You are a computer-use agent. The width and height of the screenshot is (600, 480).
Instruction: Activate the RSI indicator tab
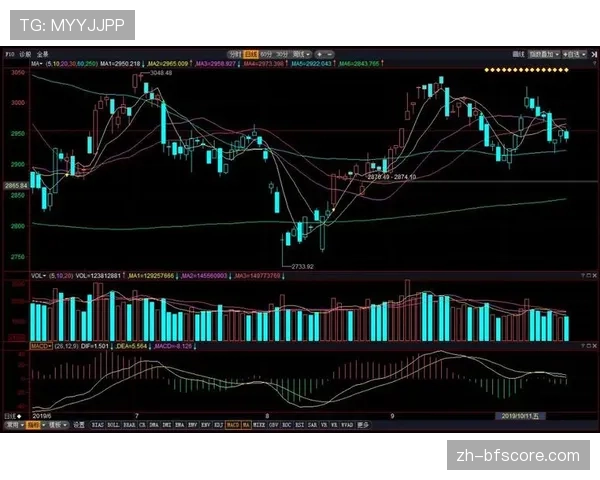coord(299,424)
